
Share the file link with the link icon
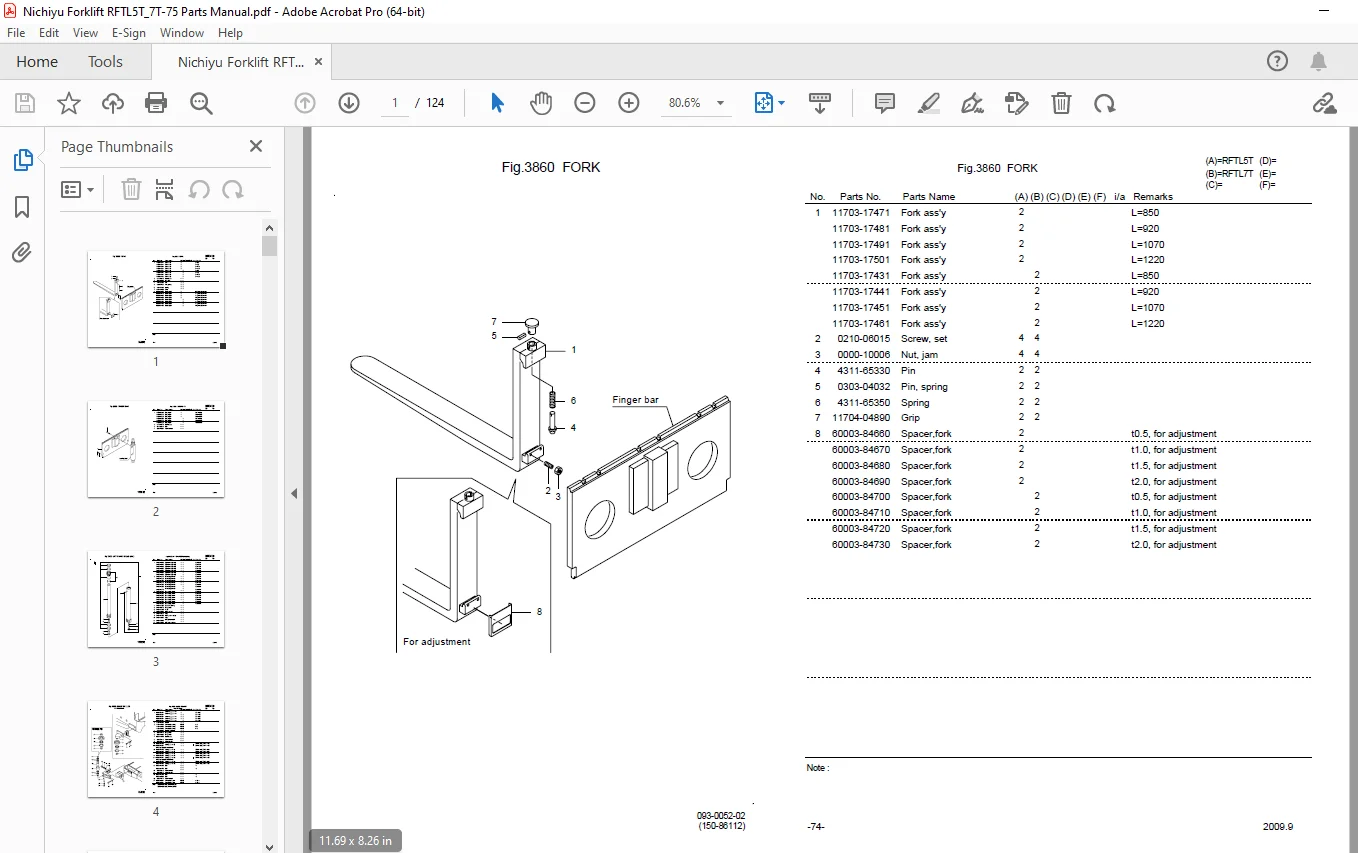click(x=1325, y=103)
